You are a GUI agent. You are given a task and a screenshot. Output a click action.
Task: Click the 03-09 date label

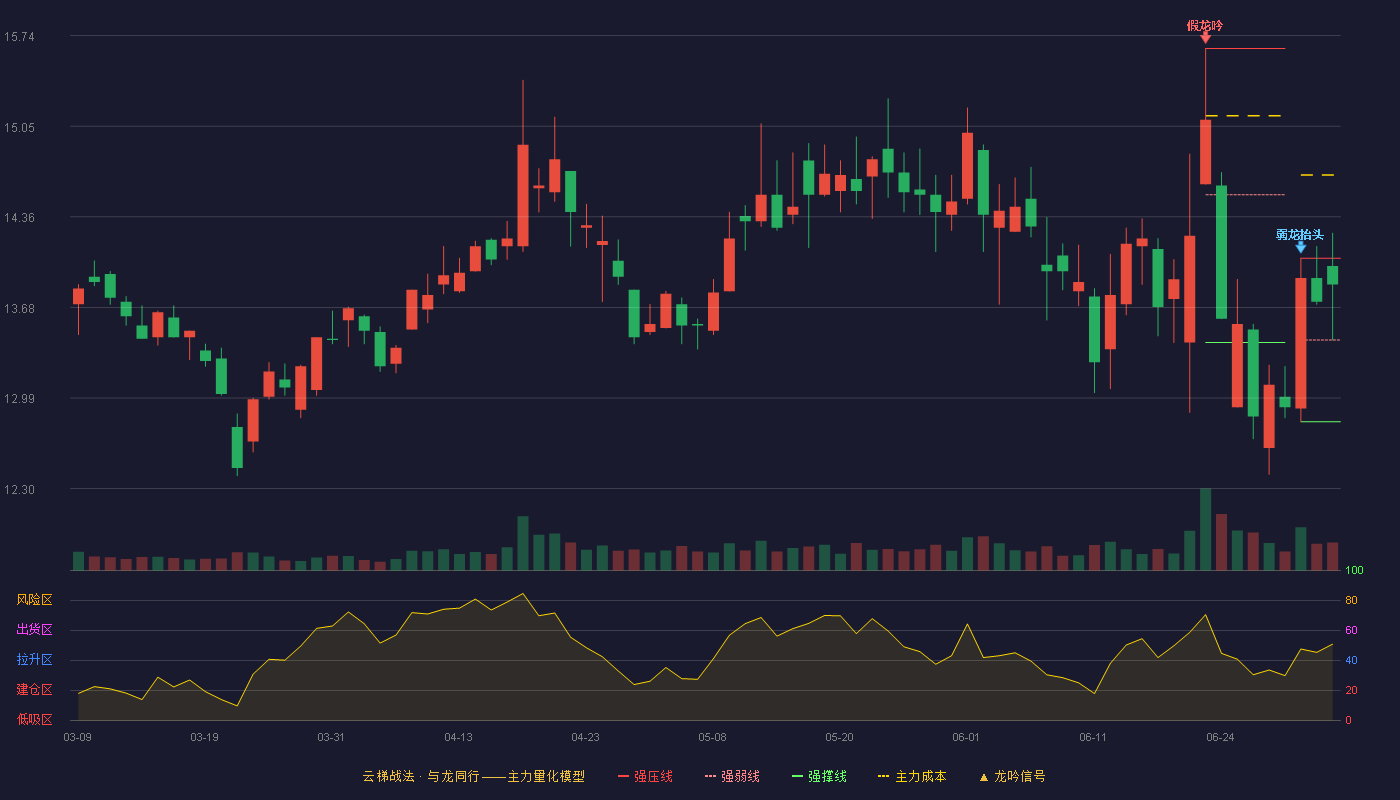coord(77,737)
